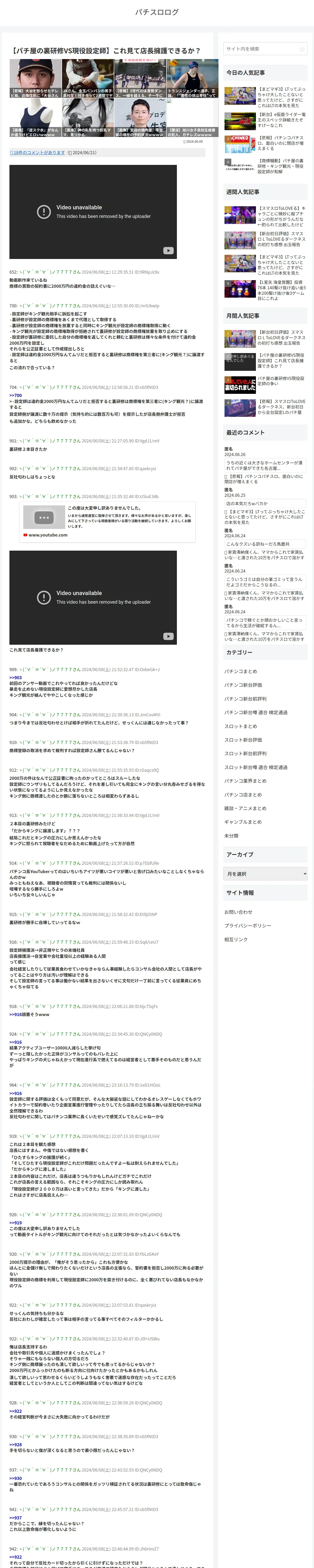314x1568 pixels.
Task: Expand the 月を選択 archive dropdown
Action: (x=265, y=874)
